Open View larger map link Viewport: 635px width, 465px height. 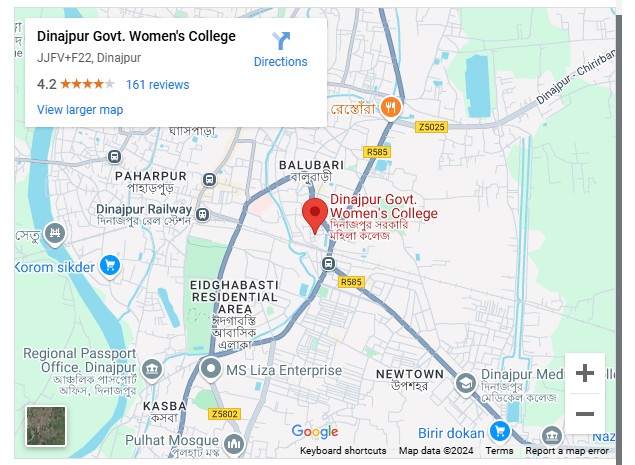[80, 110]
